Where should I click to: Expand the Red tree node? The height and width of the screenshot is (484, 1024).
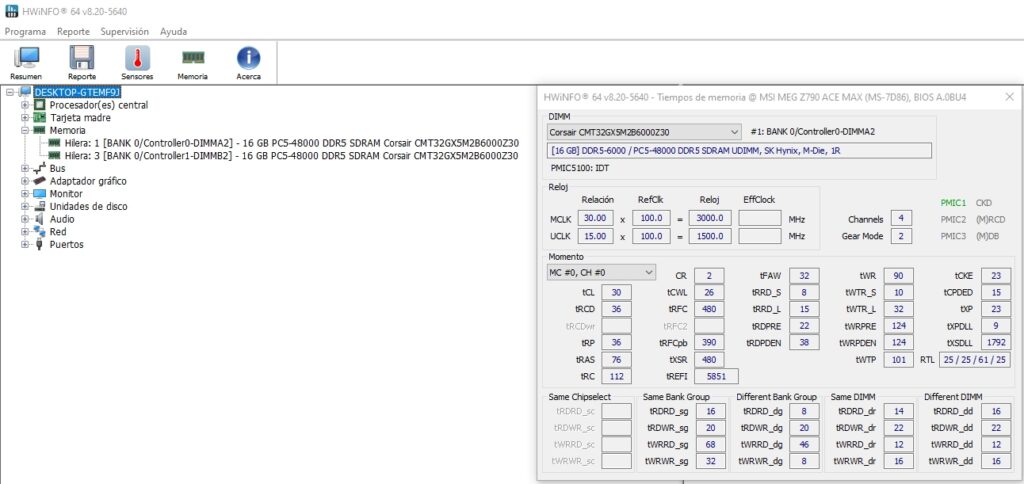click(x=25, y=232)
